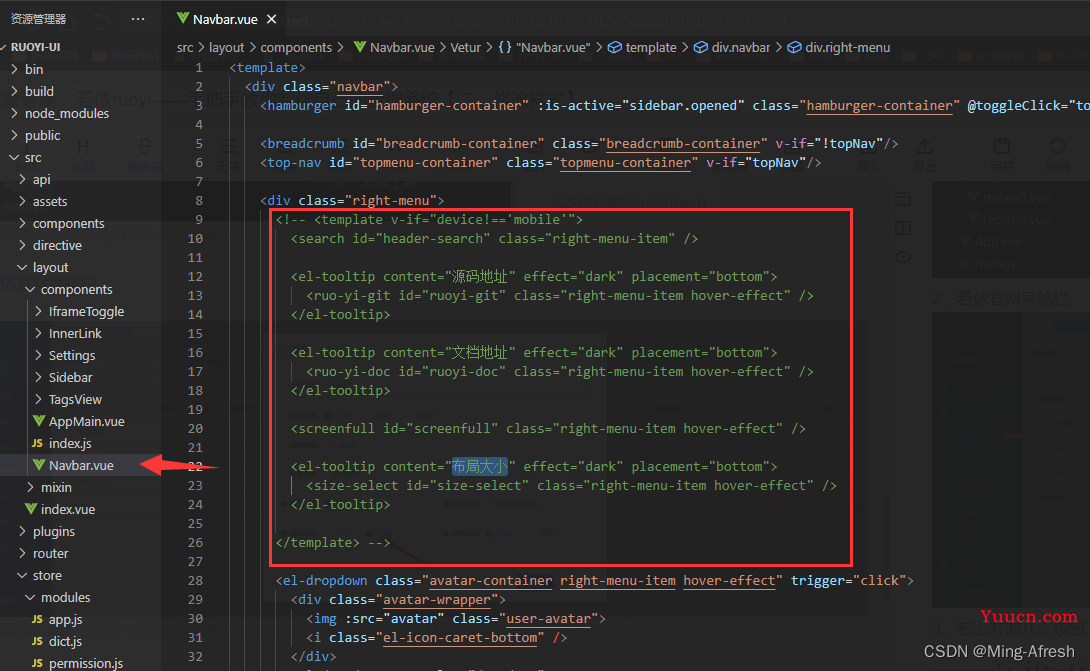Image resolution: width=1090 pixels, height=671 pixels.
Task: Click the avatar-container class on line 28
Action: click(x=491, y=581)
